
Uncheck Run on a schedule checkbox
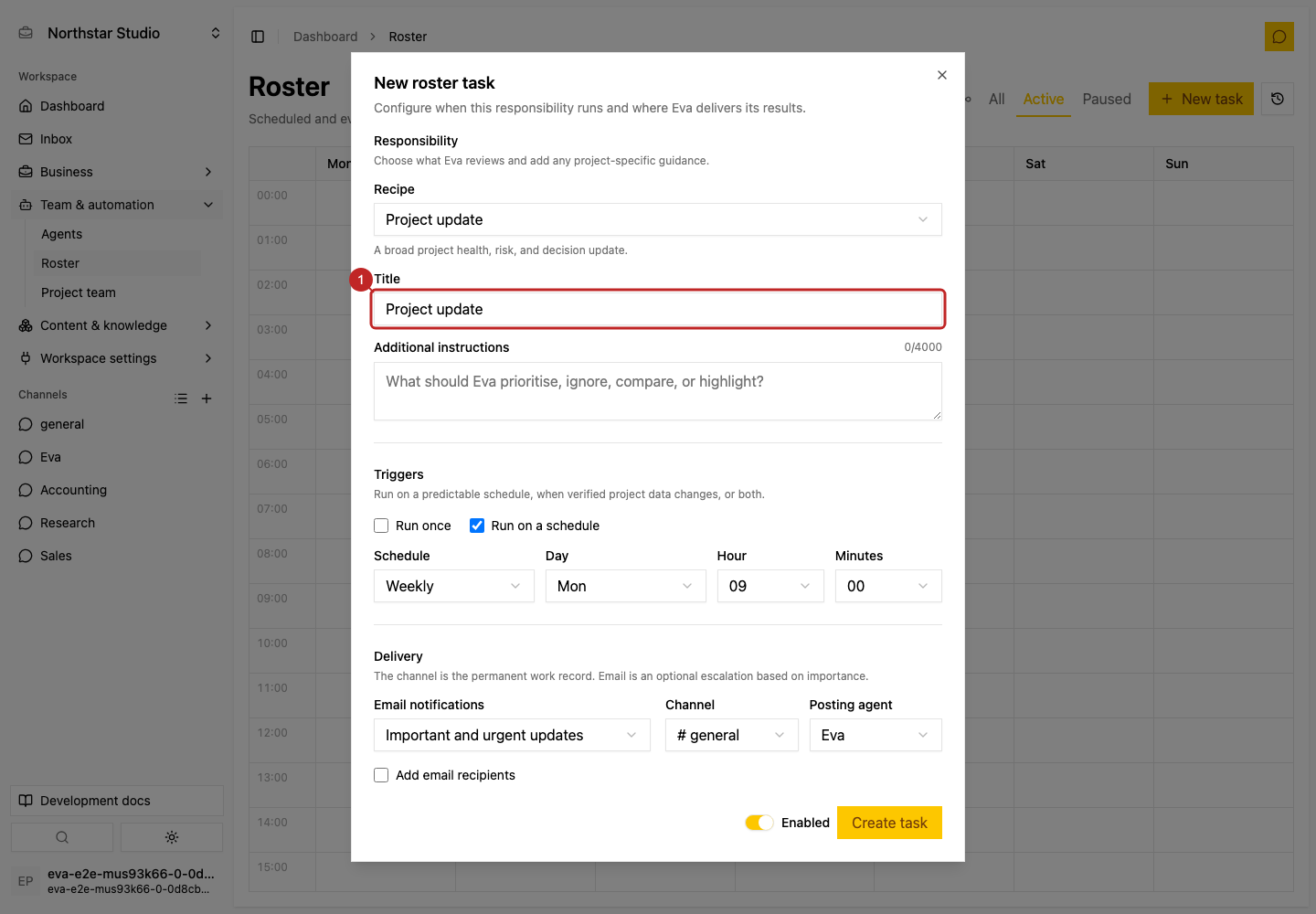click(477, 526)
